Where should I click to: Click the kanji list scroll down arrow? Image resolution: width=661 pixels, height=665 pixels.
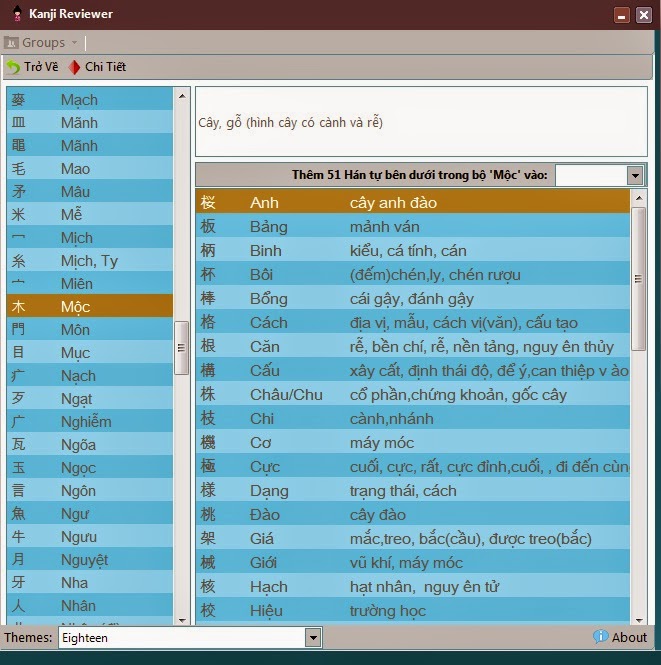[639, 620]
